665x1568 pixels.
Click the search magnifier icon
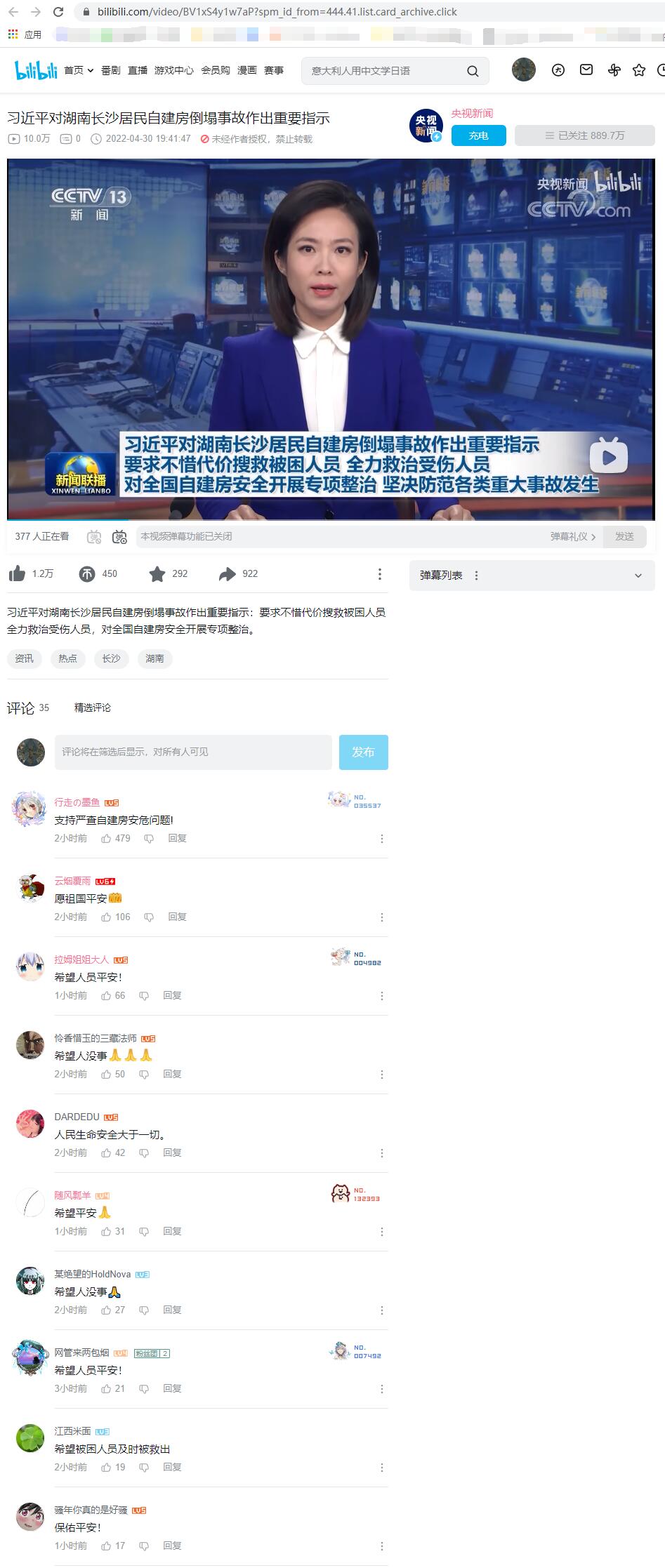coord(473,71)
